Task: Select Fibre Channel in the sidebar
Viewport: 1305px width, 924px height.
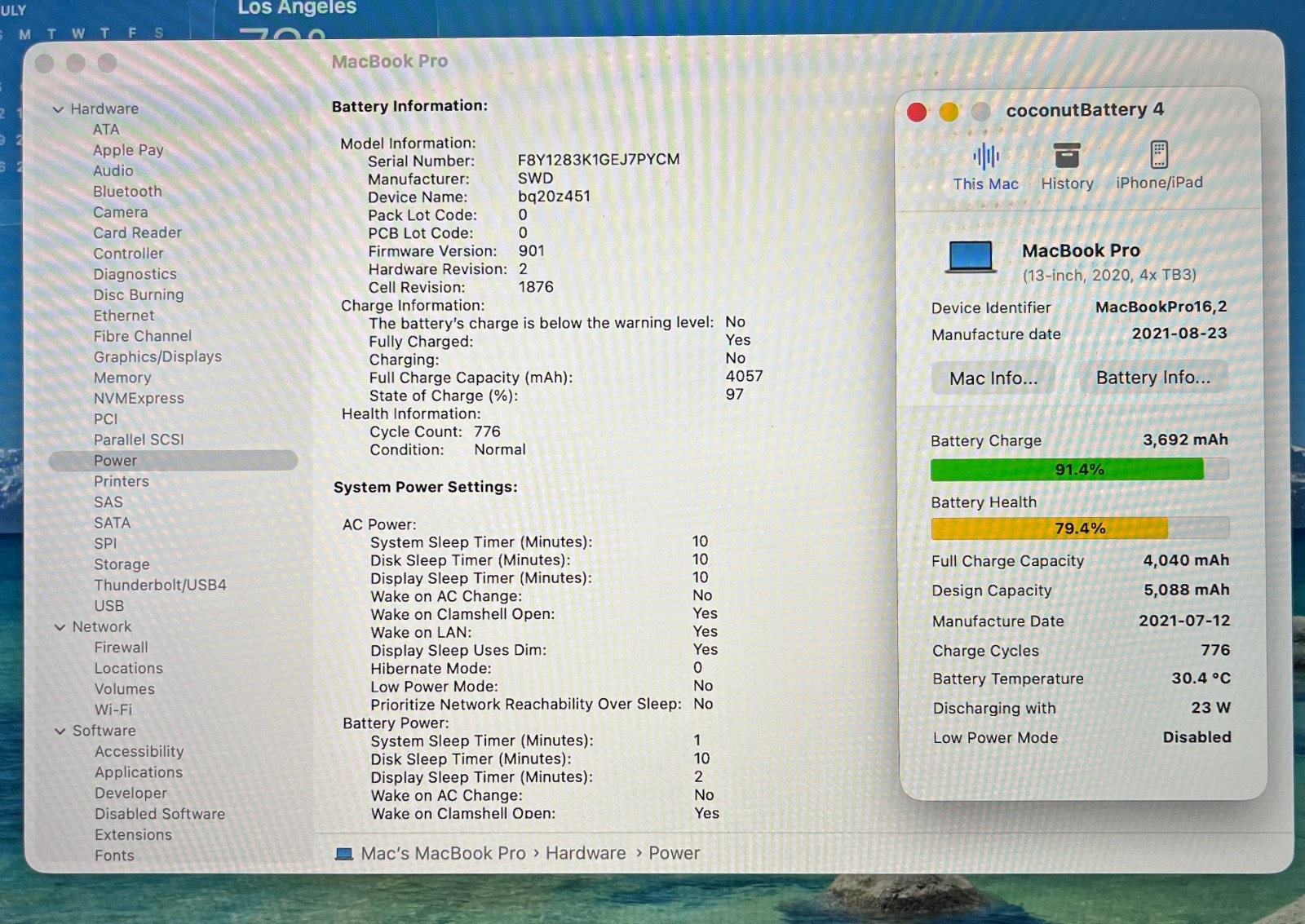Action: (x=143, y=337)
